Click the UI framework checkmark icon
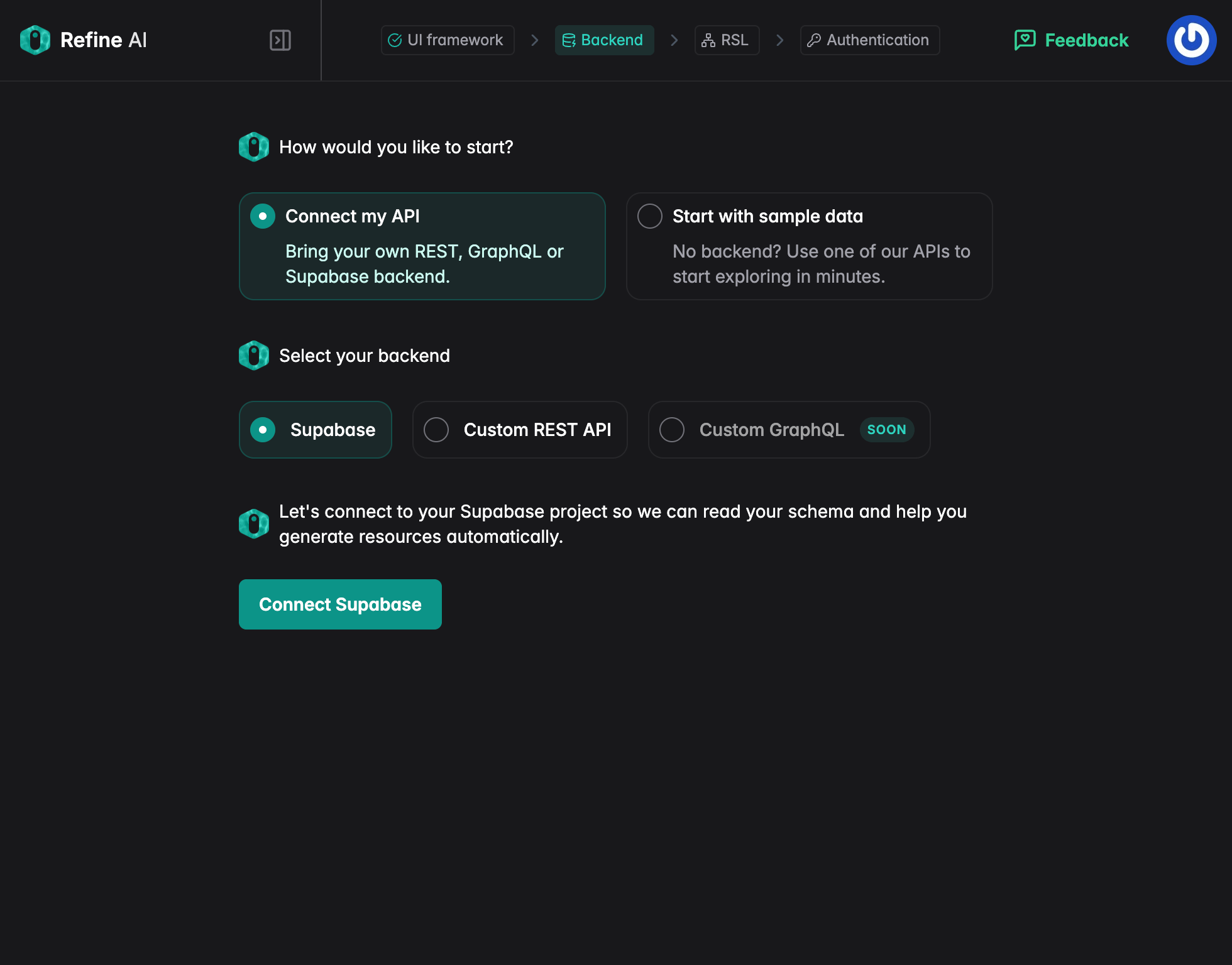1232x965 pixels. click(395, 40)
